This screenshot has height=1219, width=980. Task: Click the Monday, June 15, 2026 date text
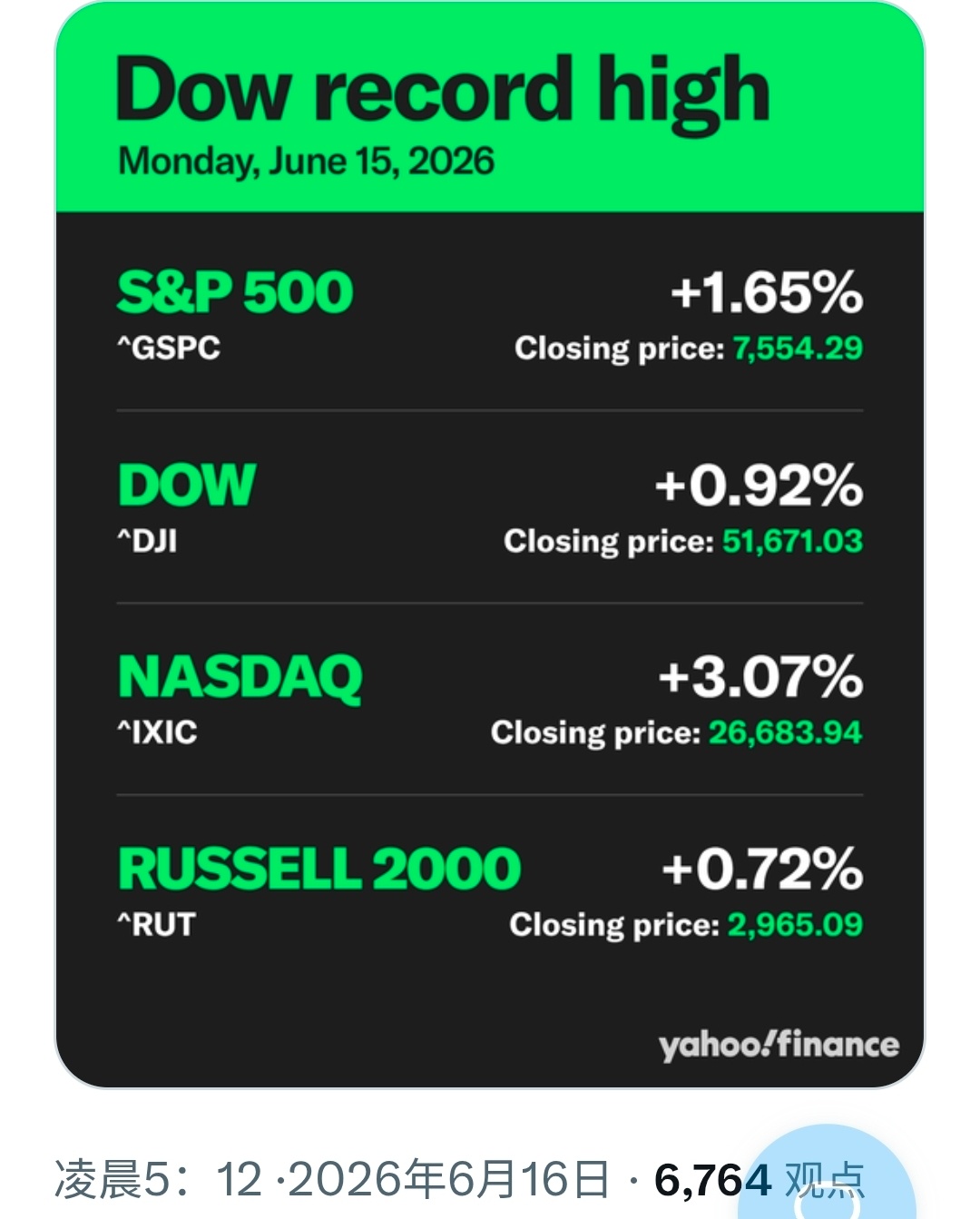[307, 162]
